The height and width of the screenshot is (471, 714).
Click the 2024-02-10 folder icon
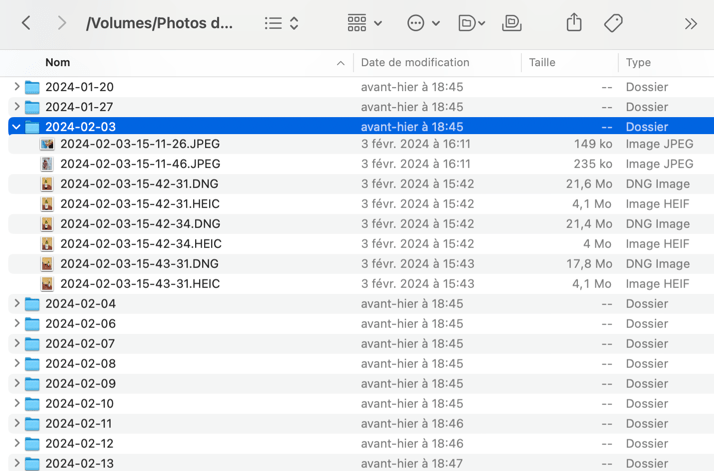pos(32,404)
